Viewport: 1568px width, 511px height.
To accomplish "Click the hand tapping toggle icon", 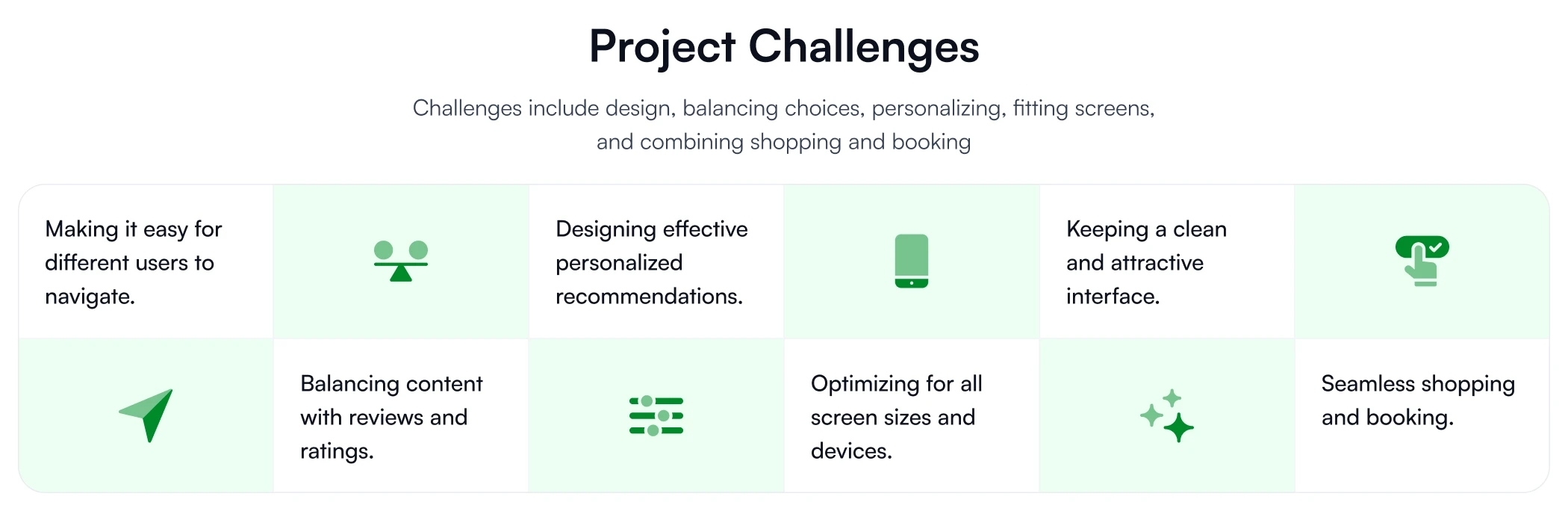I will (x=1422, y=261).
